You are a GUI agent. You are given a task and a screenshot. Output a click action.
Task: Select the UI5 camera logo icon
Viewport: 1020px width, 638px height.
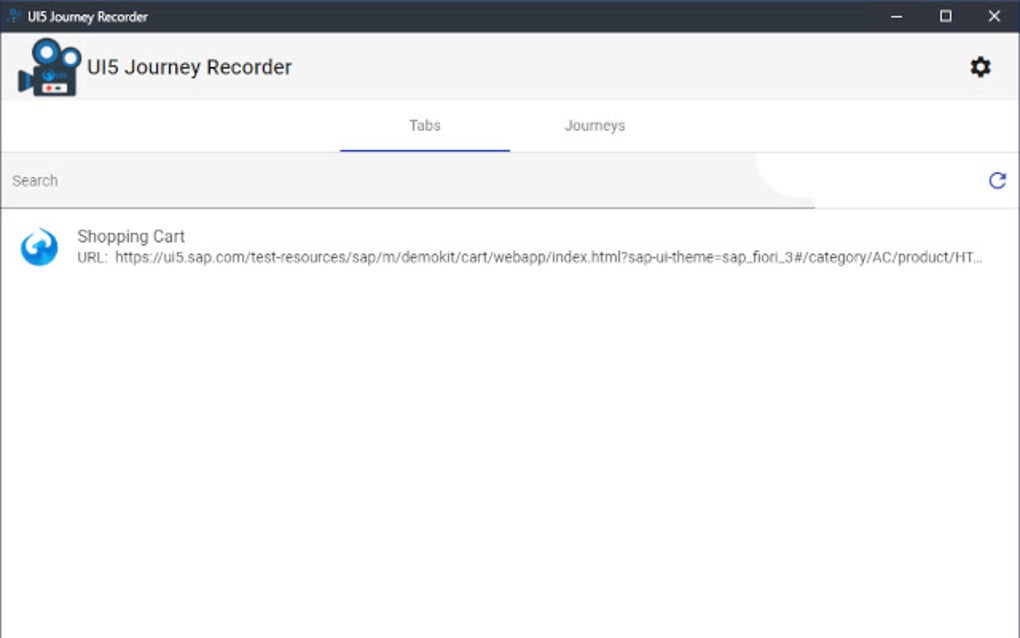click(x=48, y=66)
